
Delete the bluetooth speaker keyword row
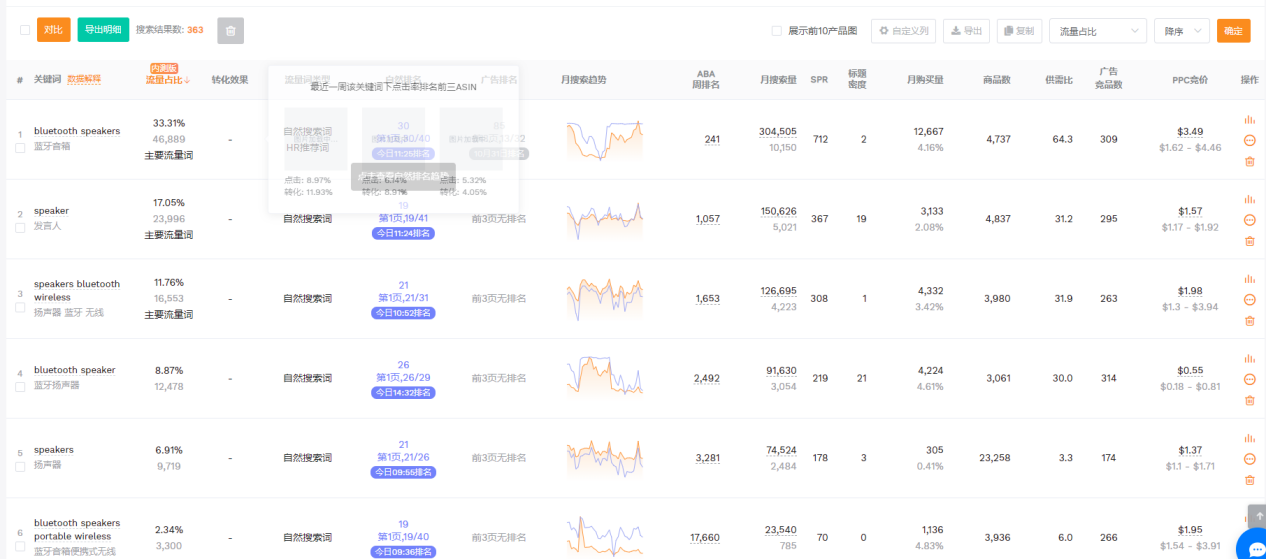click(1249, 400)
